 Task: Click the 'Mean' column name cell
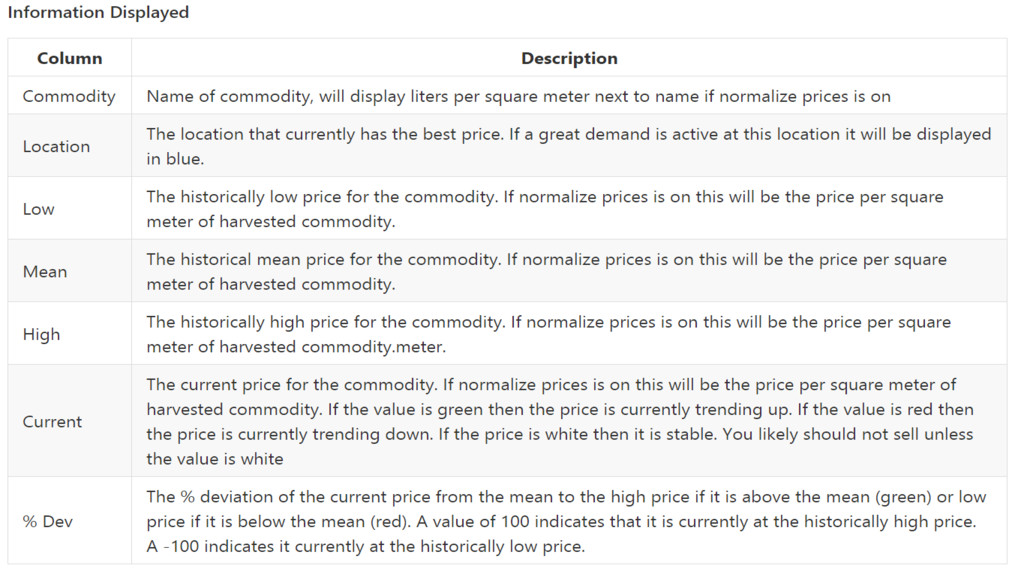click(43, 271)
